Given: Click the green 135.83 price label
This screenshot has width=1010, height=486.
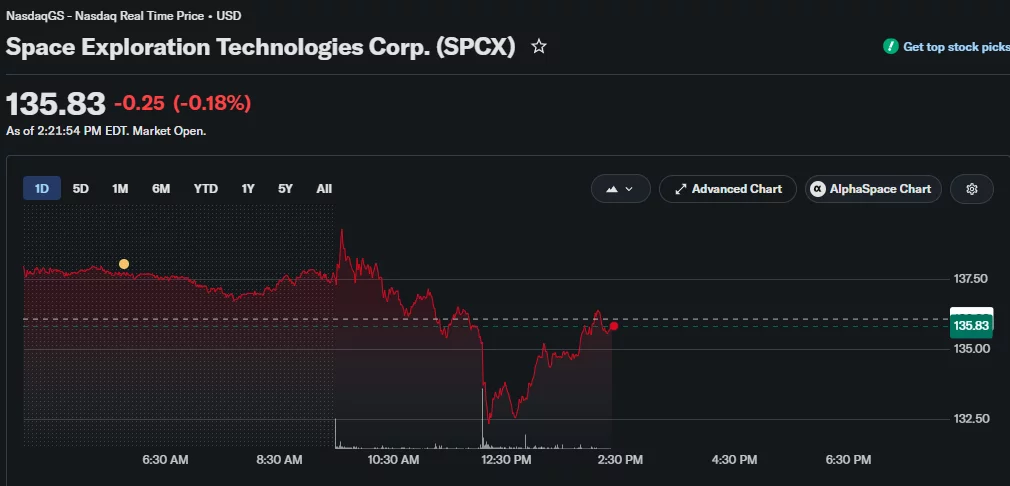Looking at the screenshot, I should pyautogui.click(x=971, y=326).
